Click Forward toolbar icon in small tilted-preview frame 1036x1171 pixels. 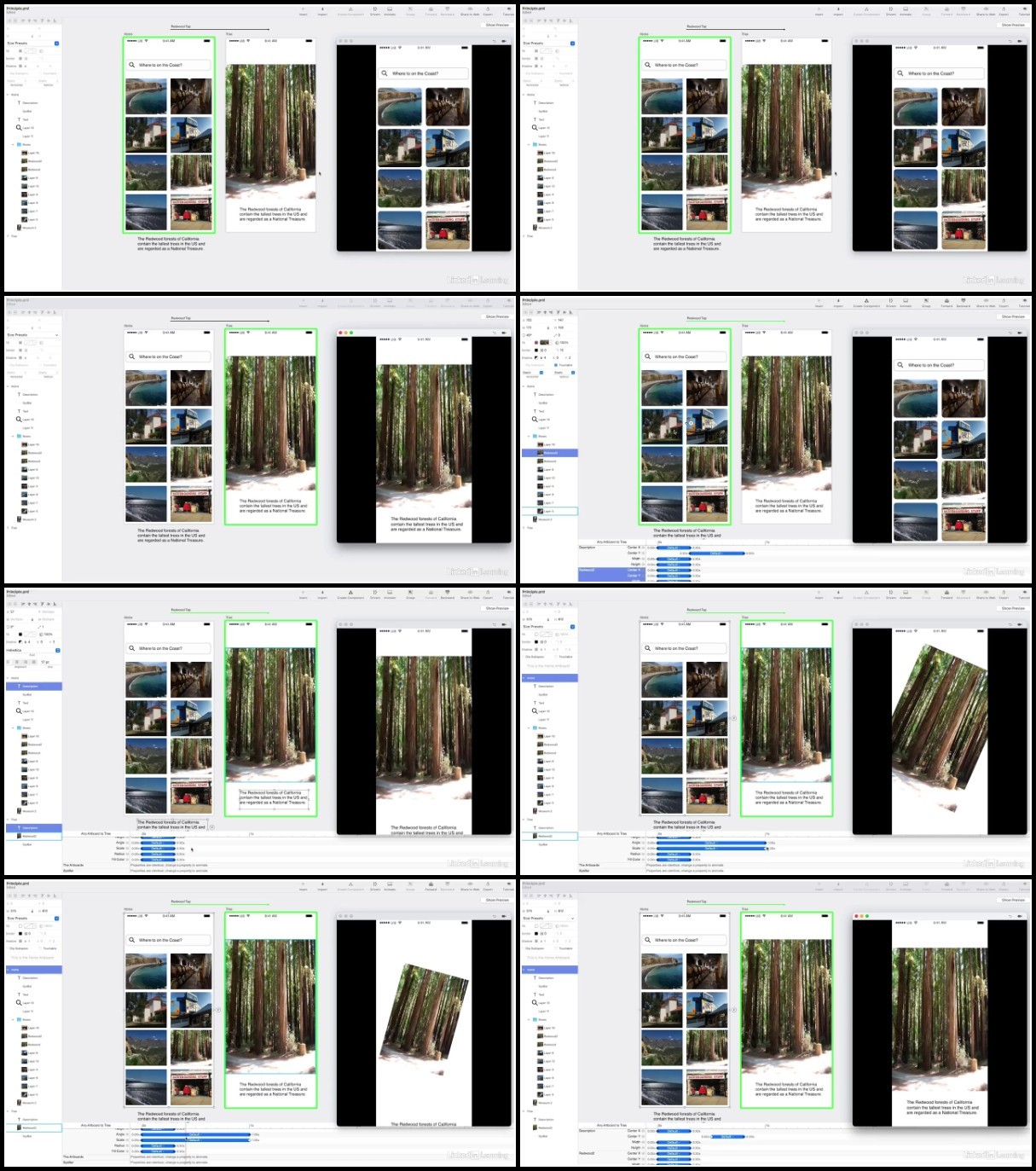point(431,884)
